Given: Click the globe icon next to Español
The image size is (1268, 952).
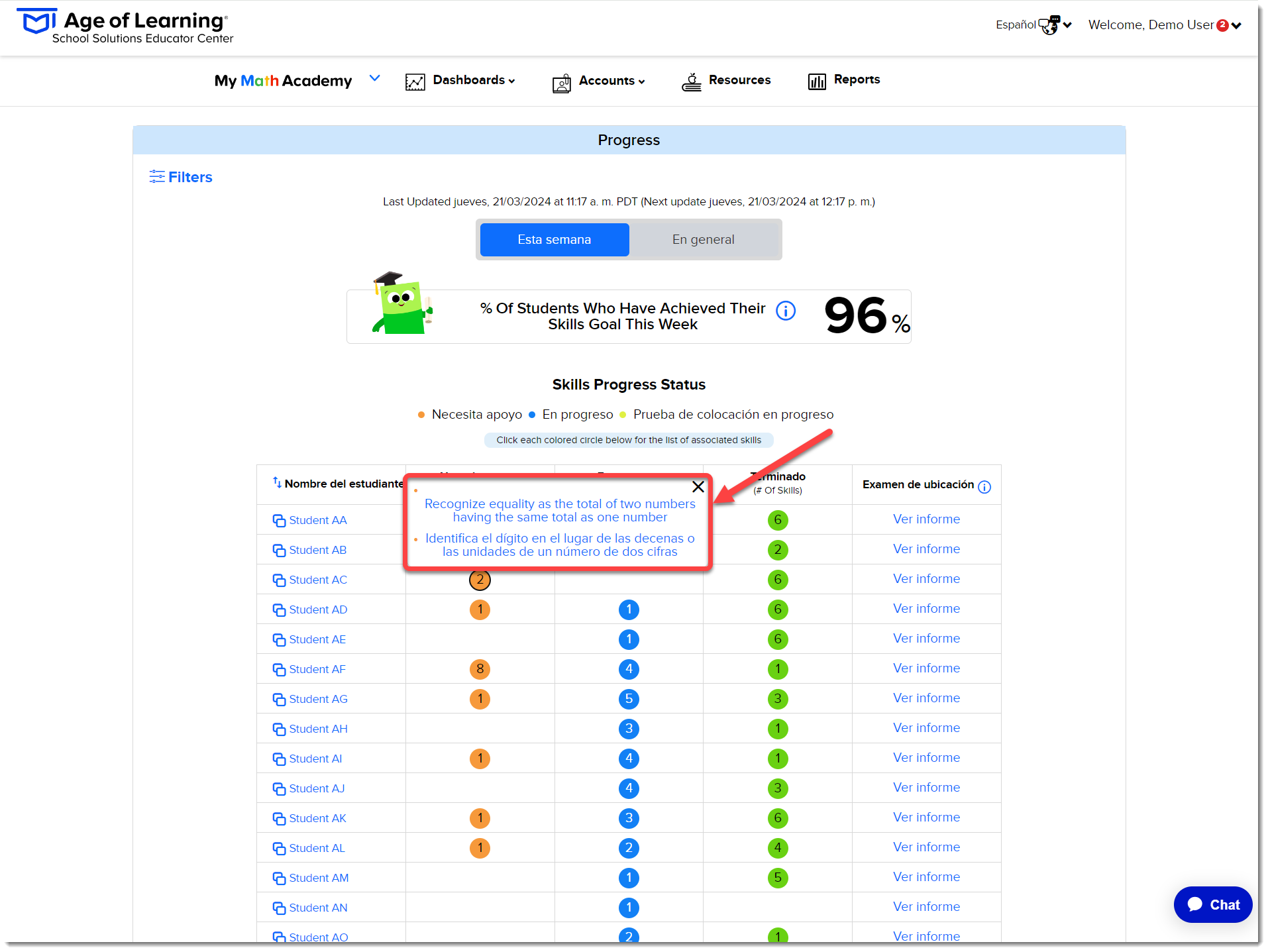Looking at the screenshot, I should point(1050,25).
